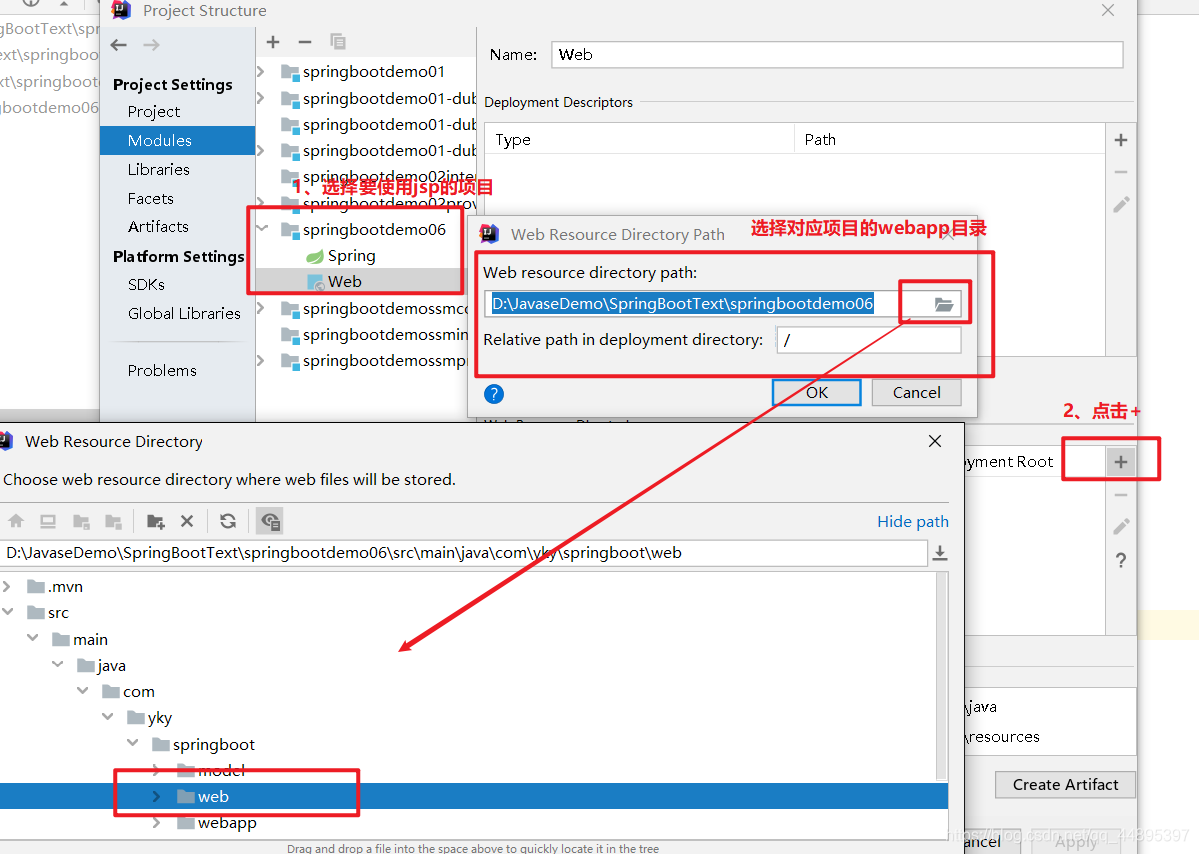This screenshot has height=854, width=1199.
Task: Add a web resource directory with the plus button
Action: pyautogui.click(x=1121, y=462)
